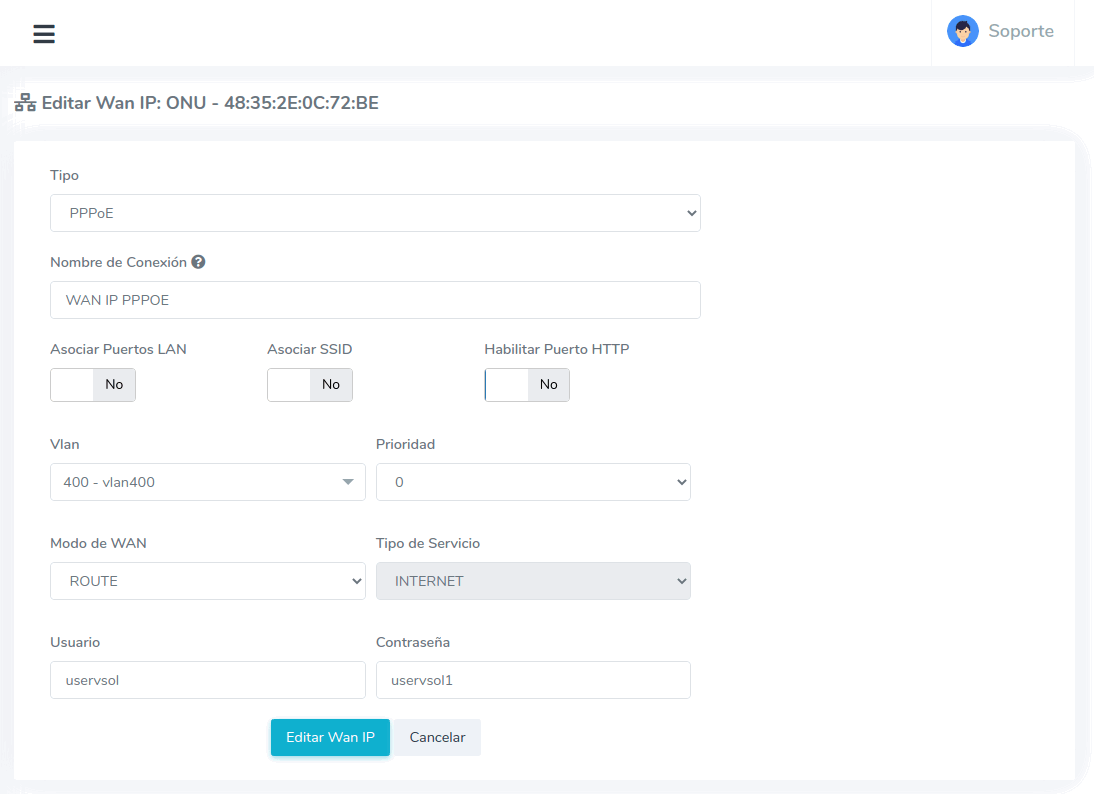This screenshot has height=794, width=1094.
Task: Click into the Usuario input field
Action: tap(207, 680)
